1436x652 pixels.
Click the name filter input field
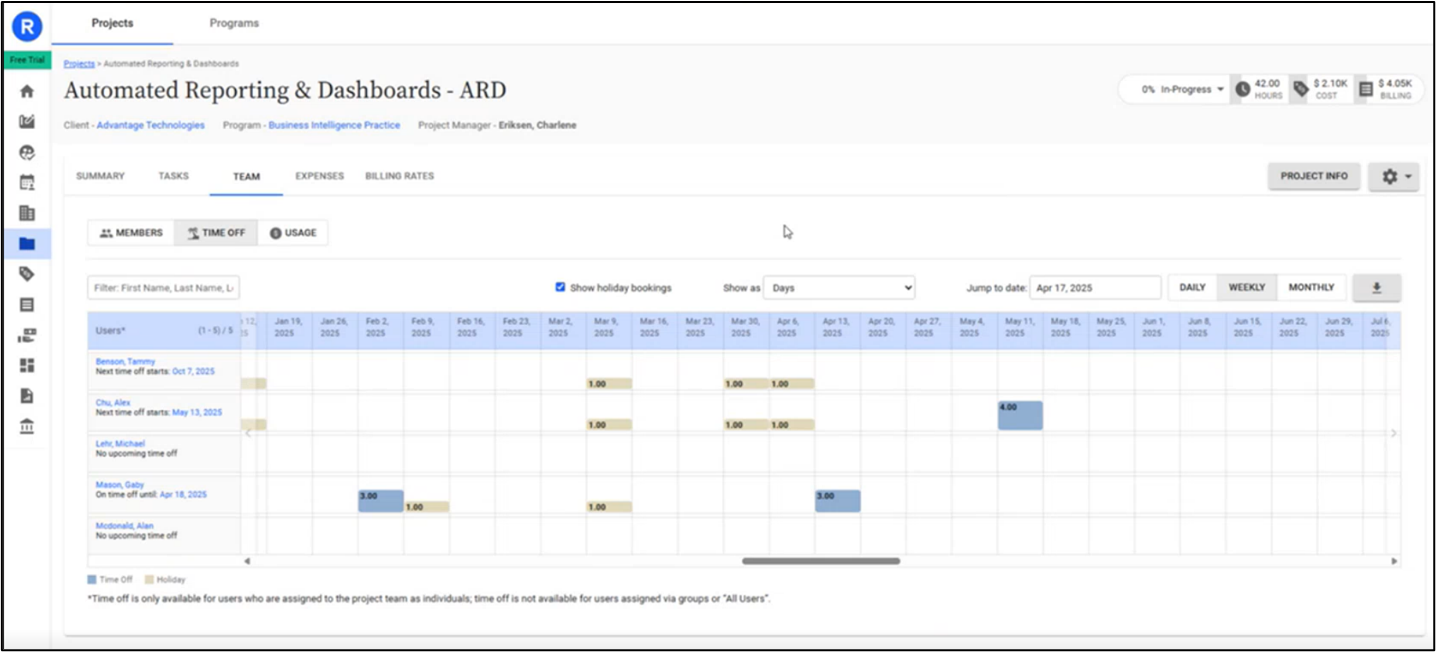coord(164,288)
